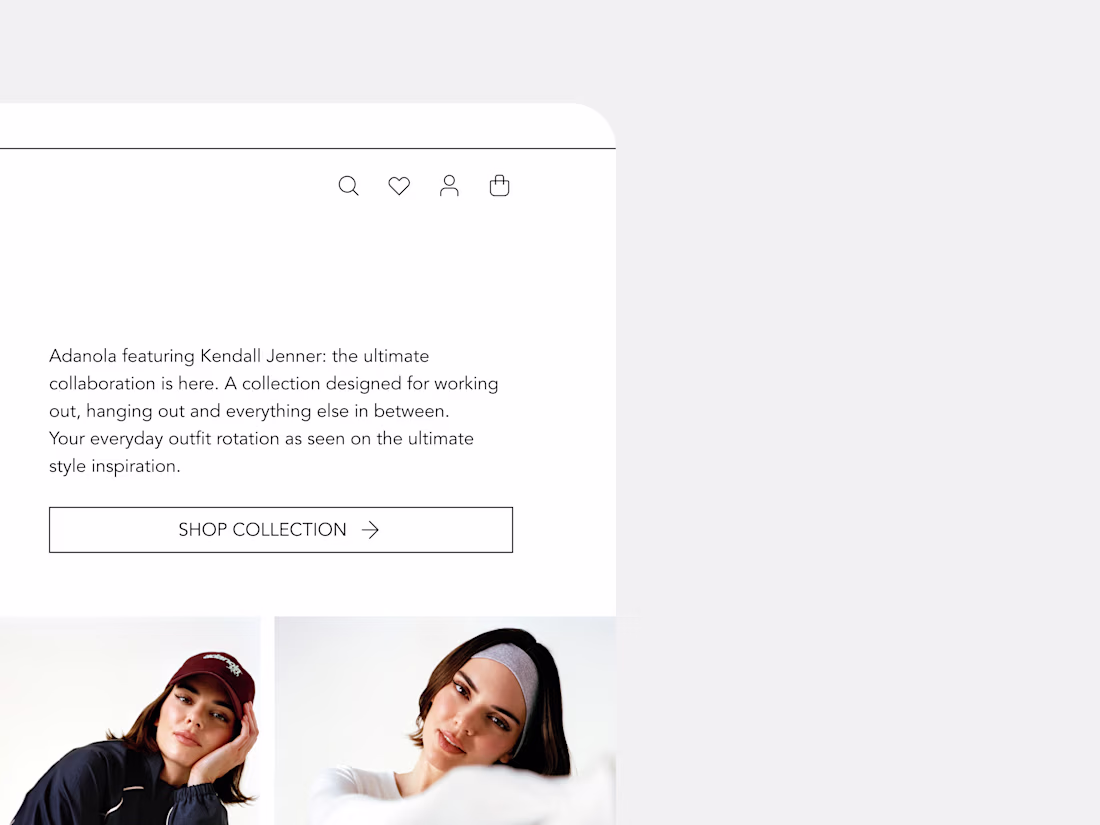
Task: Click the words 'Kendall Jenner' in the description
Action: coord(263,356)
